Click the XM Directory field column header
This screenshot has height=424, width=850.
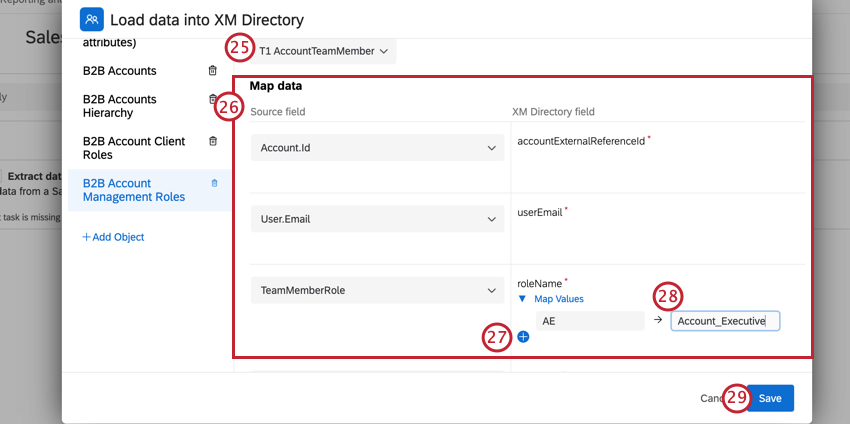(x=553, y=112)
